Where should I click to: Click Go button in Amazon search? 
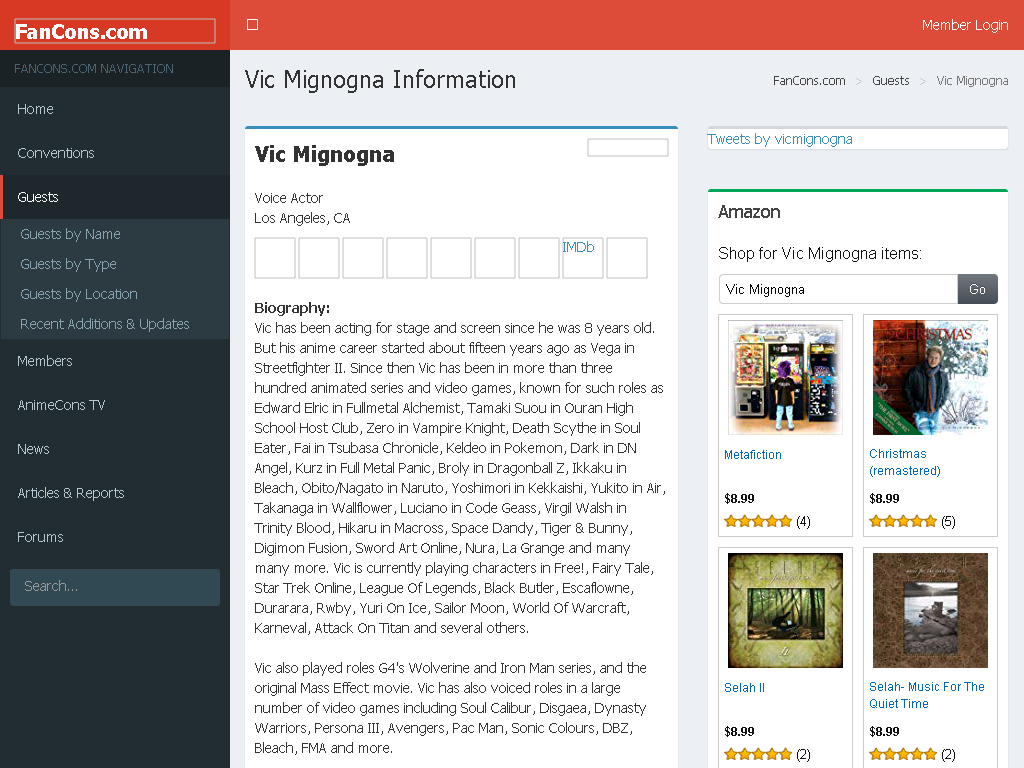tap(977, 289)
